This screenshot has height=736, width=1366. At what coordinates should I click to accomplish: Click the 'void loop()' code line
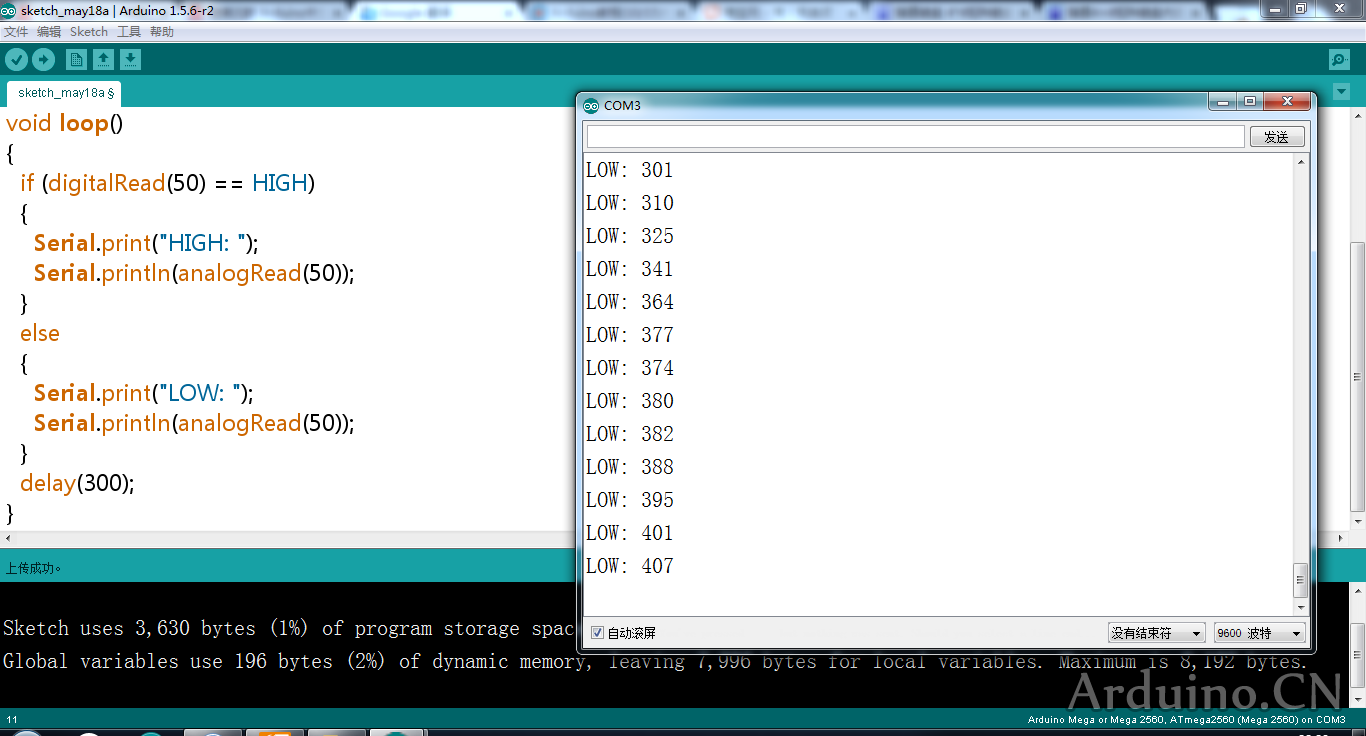click(x=65, y=124)
